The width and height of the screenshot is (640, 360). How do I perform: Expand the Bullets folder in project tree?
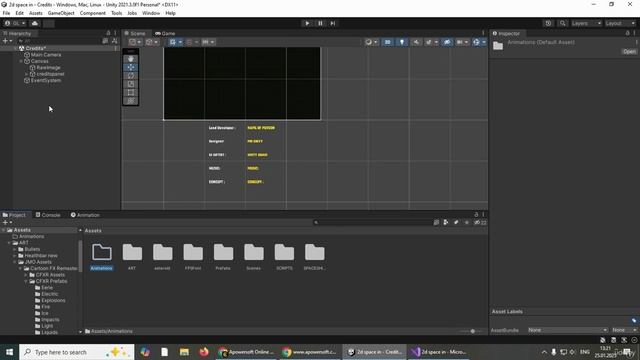click(x=15, y=249)
